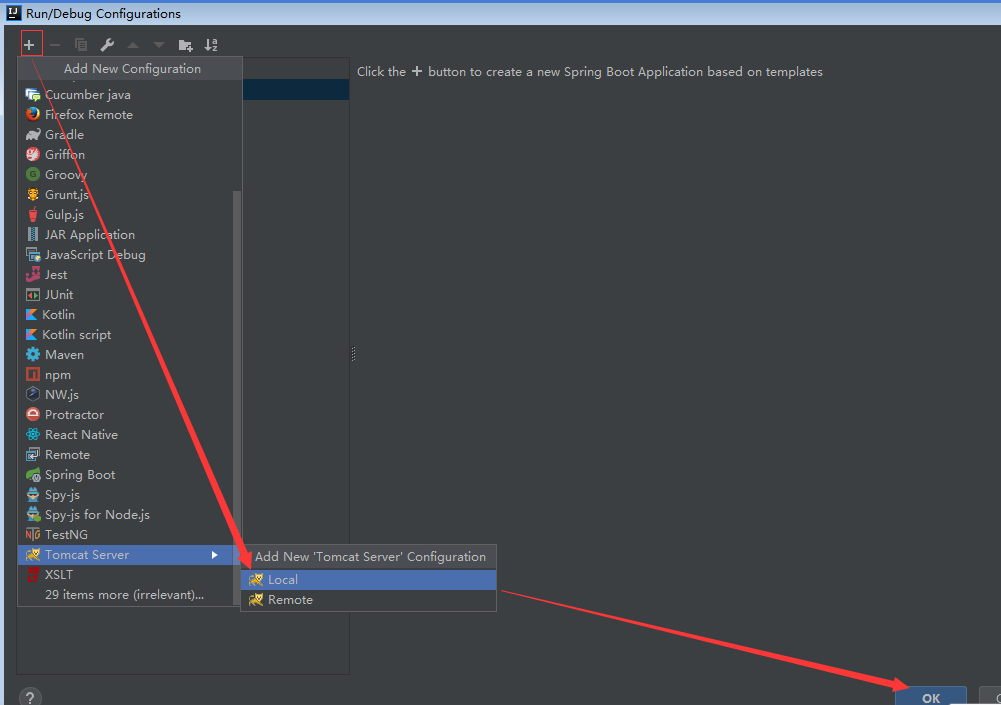Sort configurations alphabetically icon

pos(211,45)
